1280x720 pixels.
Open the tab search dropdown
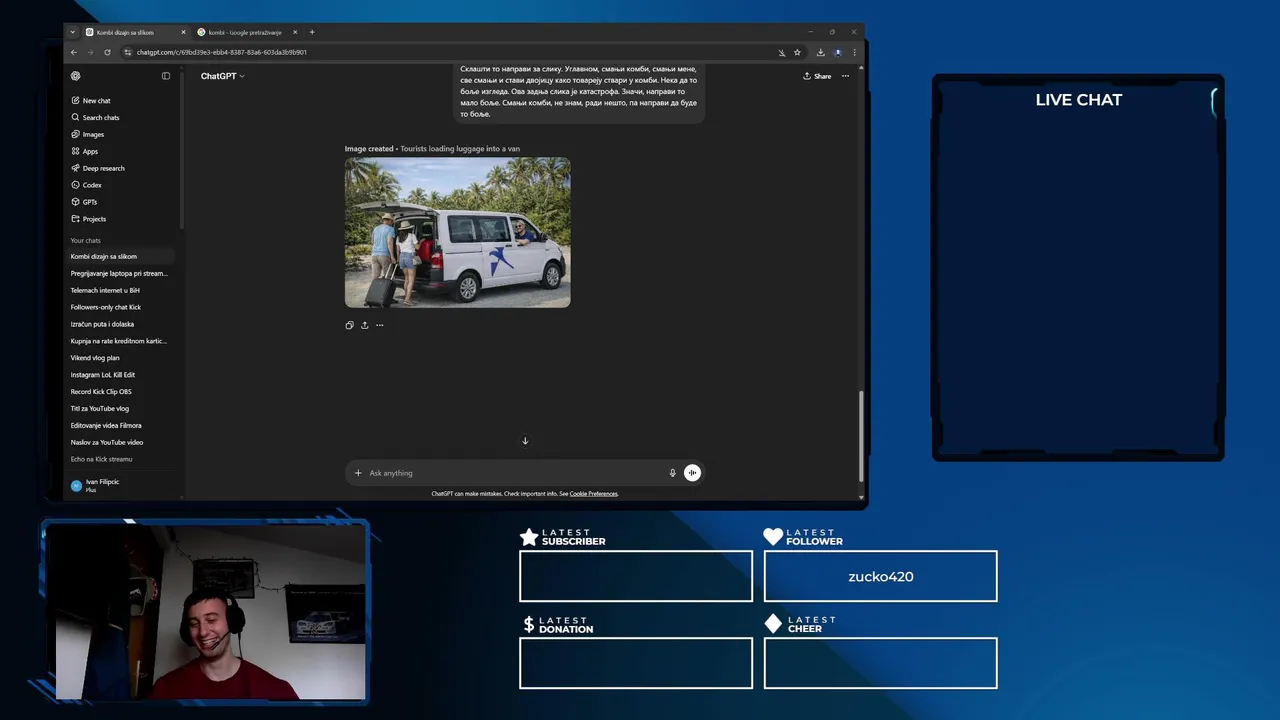72,32
